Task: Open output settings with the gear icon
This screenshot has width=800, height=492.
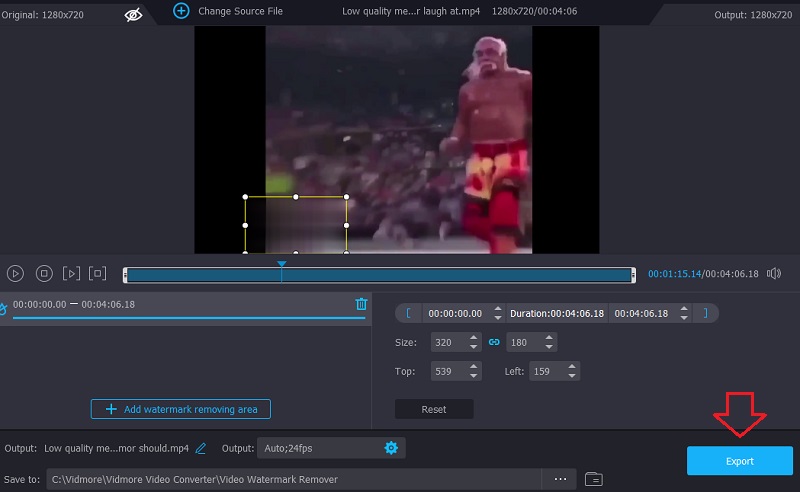Action: [391, 448]
